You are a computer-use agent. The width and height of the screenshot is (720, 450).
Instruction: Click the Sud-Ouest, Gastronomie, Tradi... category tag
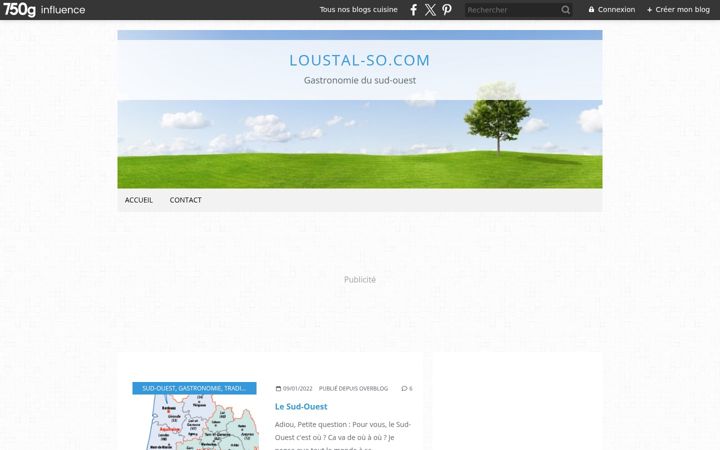[194, 388]
